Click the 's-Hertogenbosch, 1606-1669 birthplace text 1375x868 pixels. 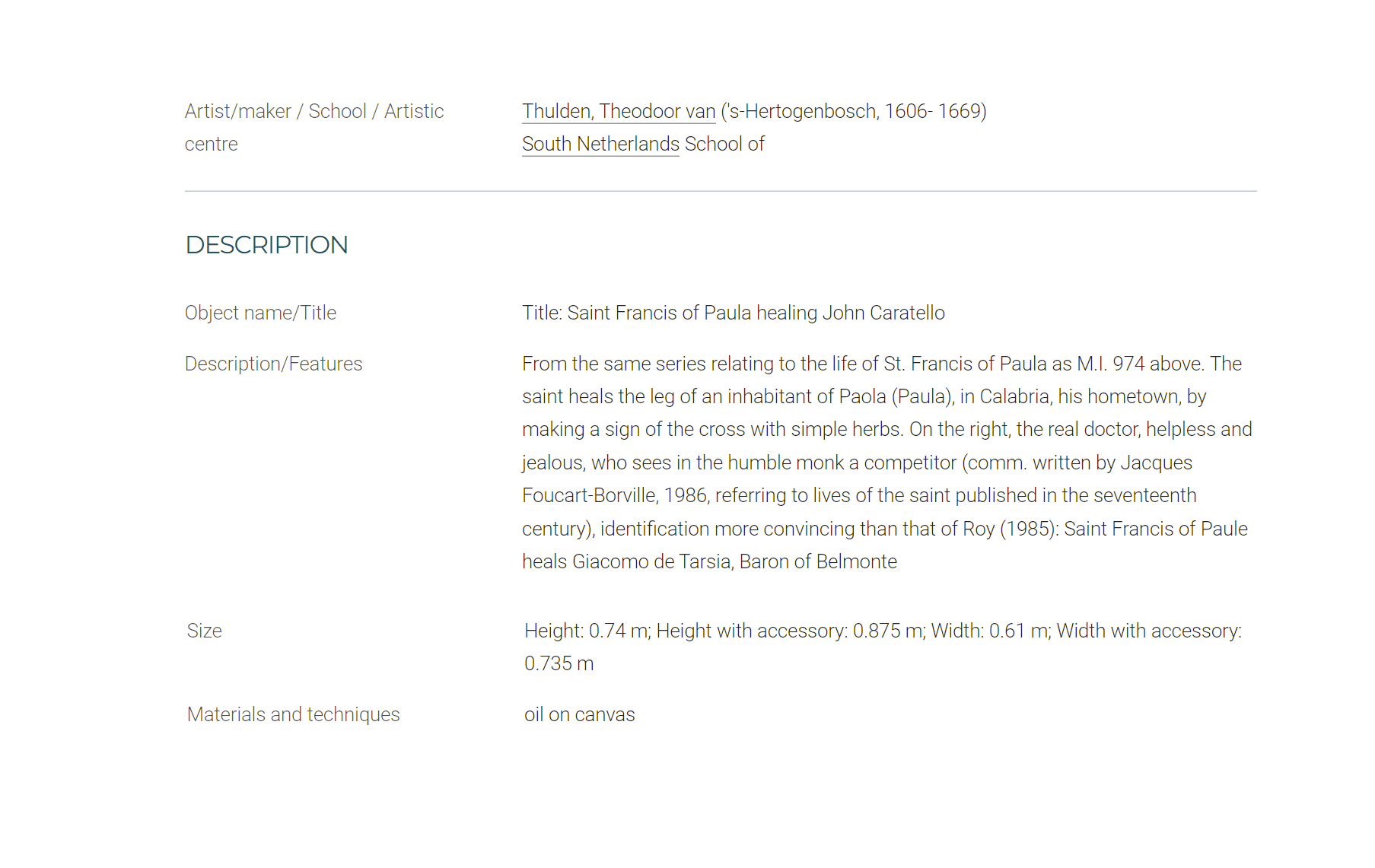point(854,111)
